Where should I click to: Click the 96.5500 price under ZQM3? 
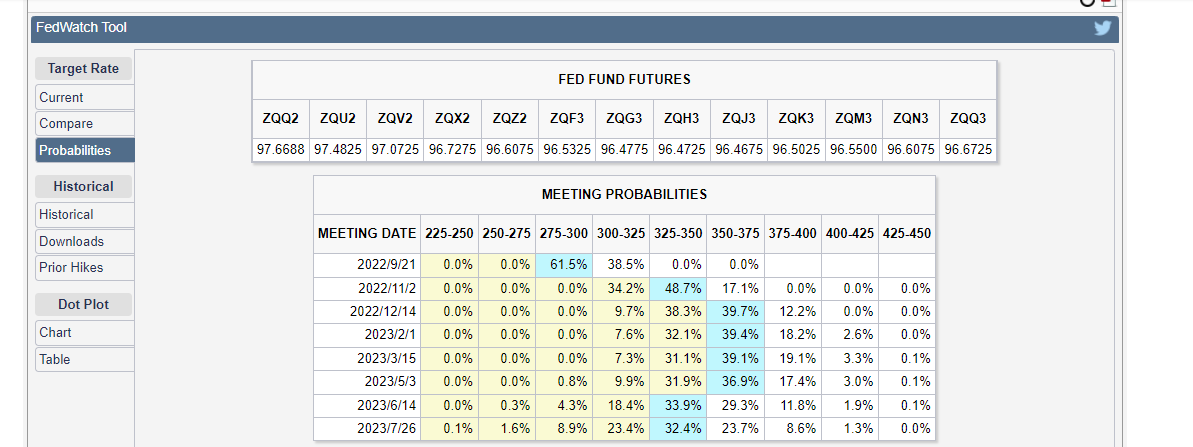[x=853, y=149]
